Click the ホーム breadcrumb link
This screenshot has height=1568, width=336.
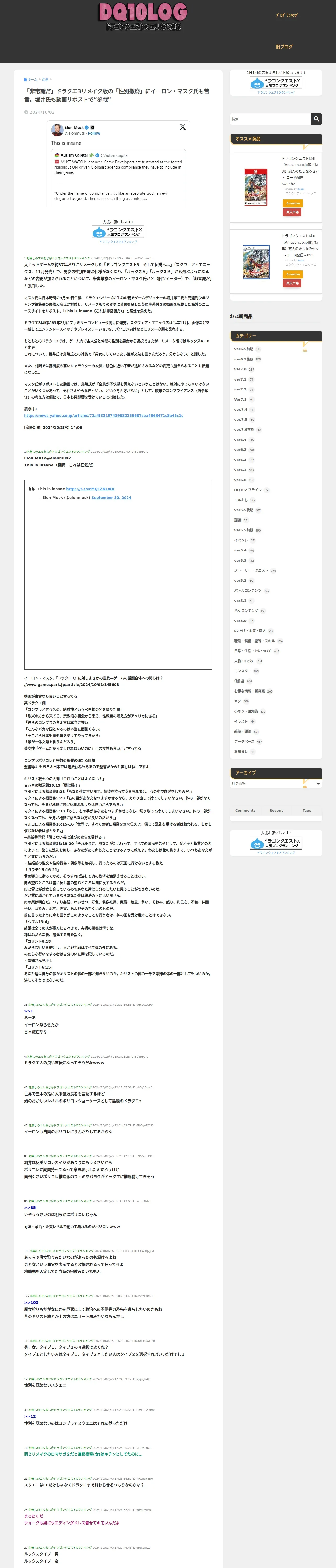click(x=32, y=80)
